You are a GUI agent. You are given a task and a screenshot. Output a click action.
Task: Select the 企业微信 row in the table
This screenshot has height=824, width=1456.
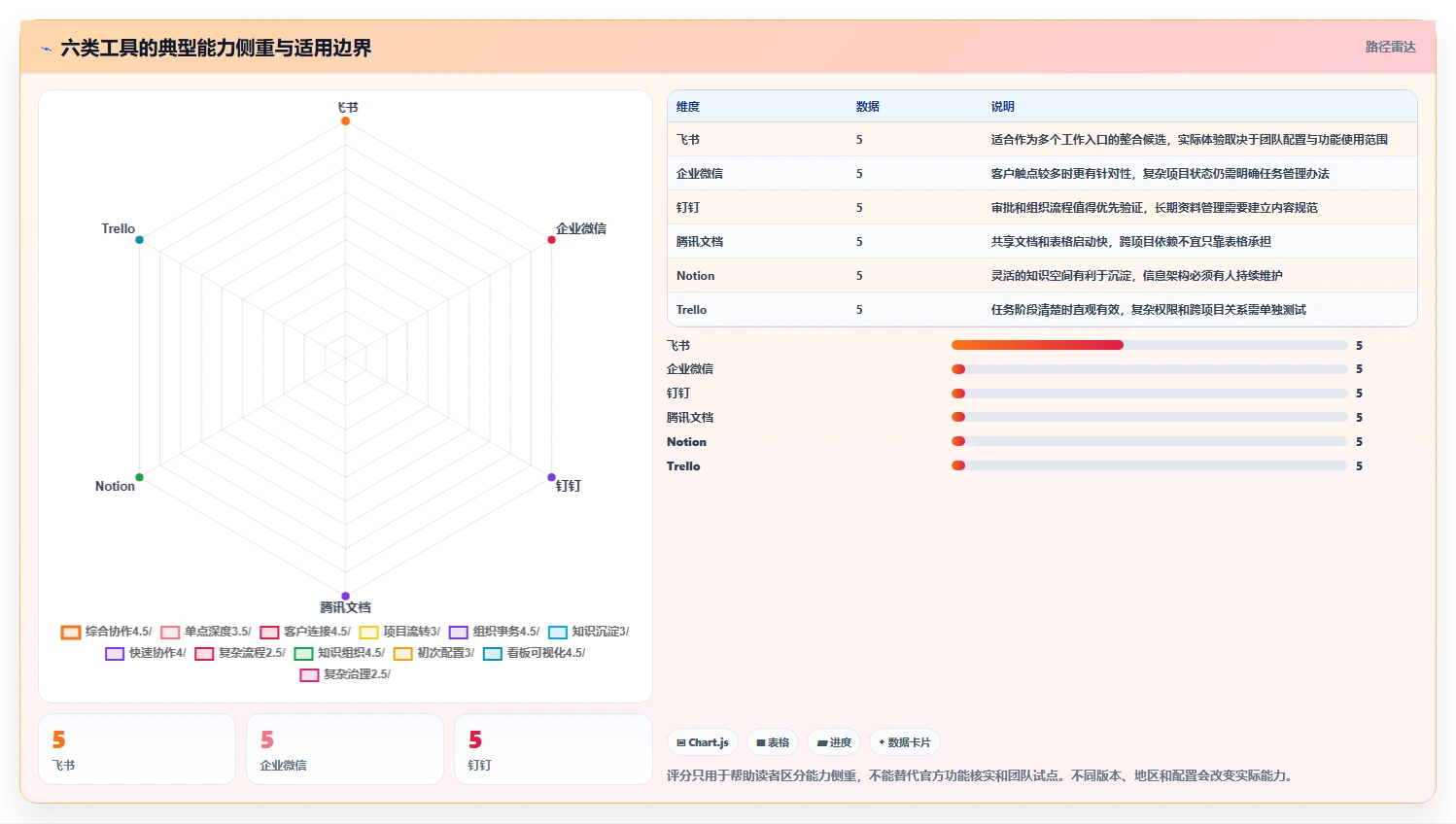coord(1042,174)
